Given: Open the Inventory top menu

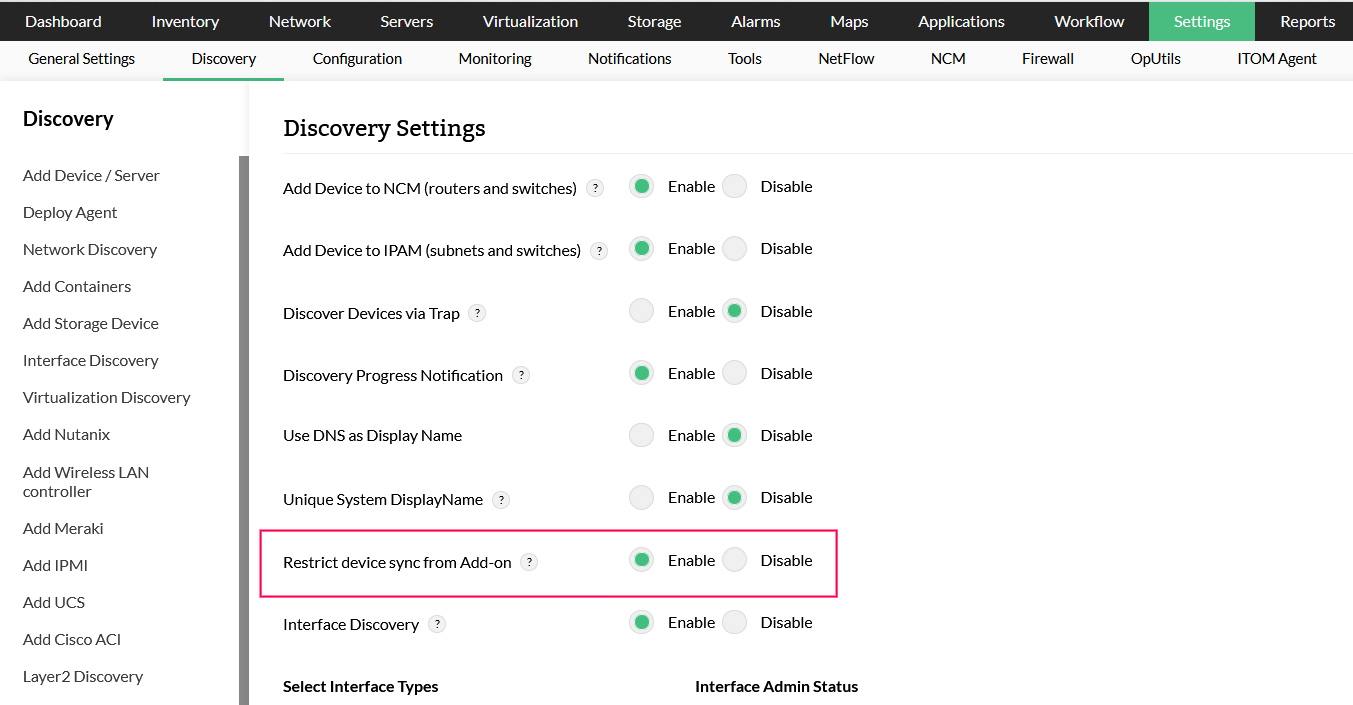Looking at the screenshot, I should click(185, 21).
